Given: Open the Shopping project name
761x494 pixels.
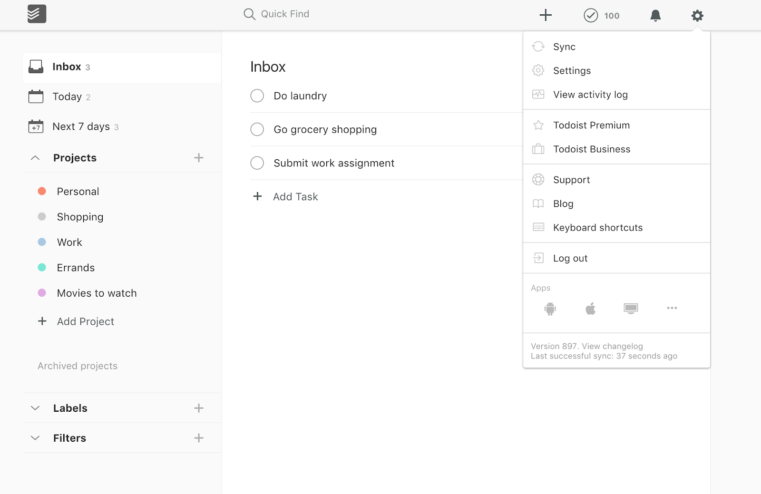Looking at the screenshot, I should pos(80,217).
